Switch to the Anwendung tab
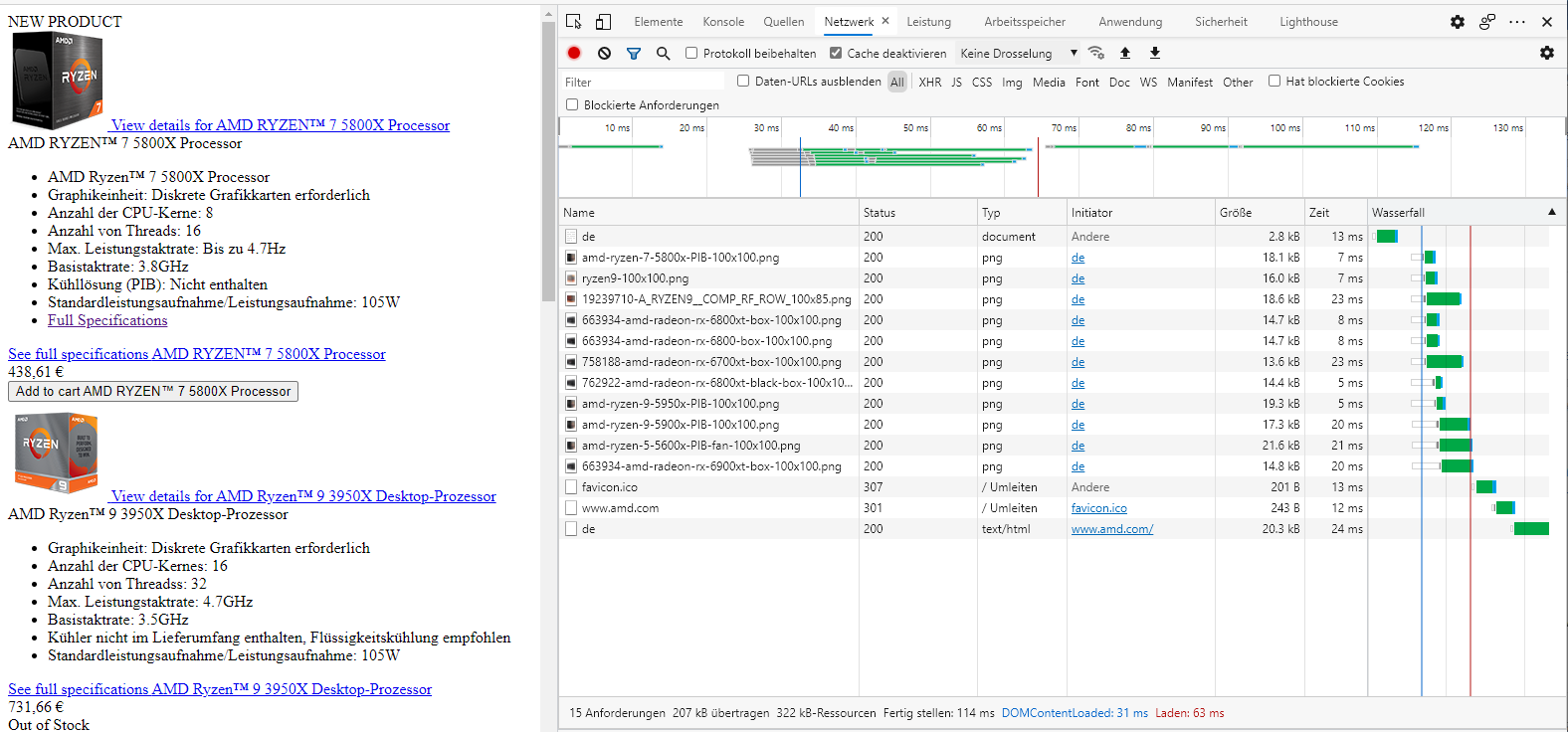 coord(1130,22)
